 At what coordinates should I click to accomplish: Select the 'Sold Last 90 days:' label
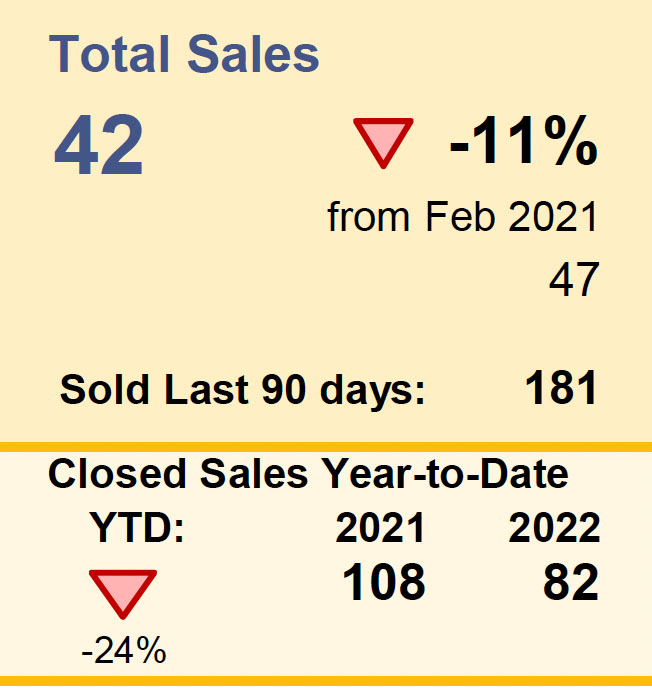click(x=243, y=391)
